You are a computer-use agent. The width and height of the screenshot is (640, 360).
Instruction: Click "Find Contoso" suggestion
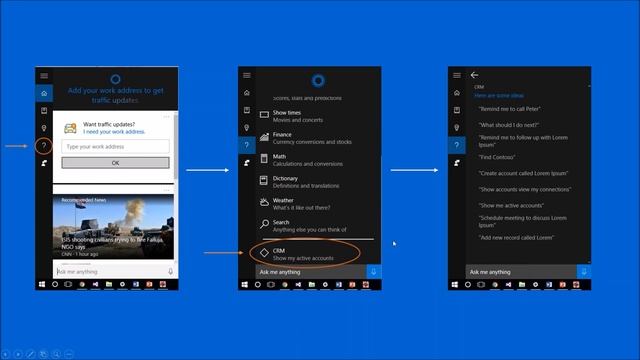coord(497,157)
